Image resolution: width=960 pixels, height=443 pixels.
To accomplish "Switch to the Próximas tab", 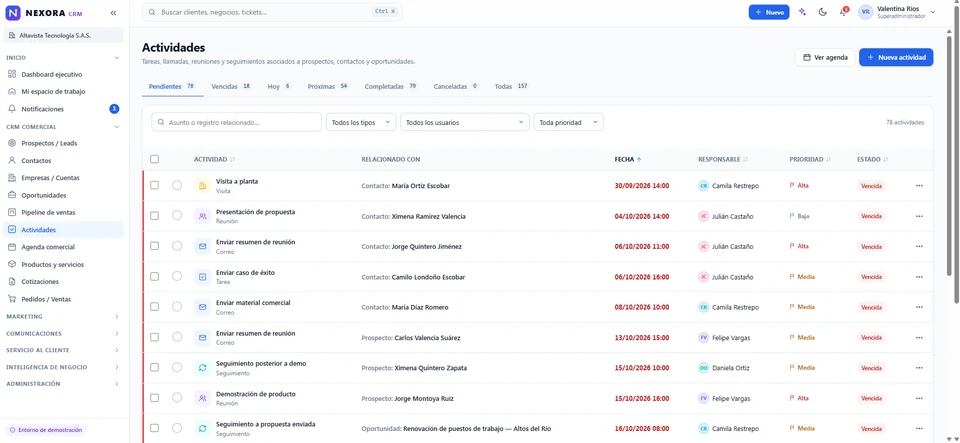I will pyautogui.click(x=328, y=86).
